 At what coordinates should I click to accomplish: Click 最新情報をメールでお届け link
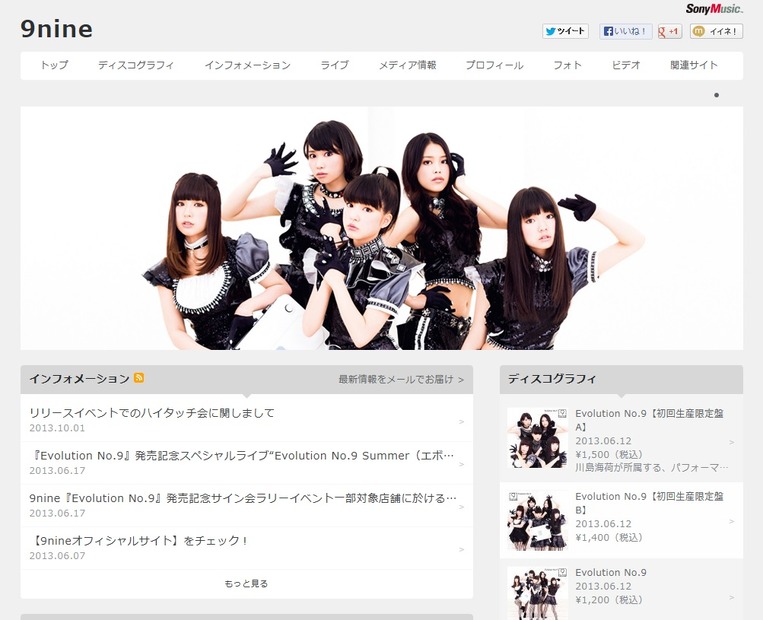(401, 379)
